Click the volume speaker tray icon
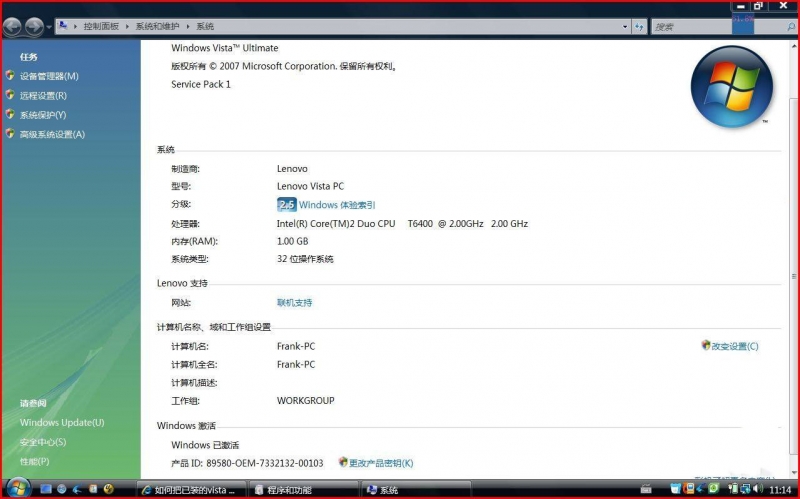Image resolution: width=800 pixels, height=499 pixels. [758, 489]
